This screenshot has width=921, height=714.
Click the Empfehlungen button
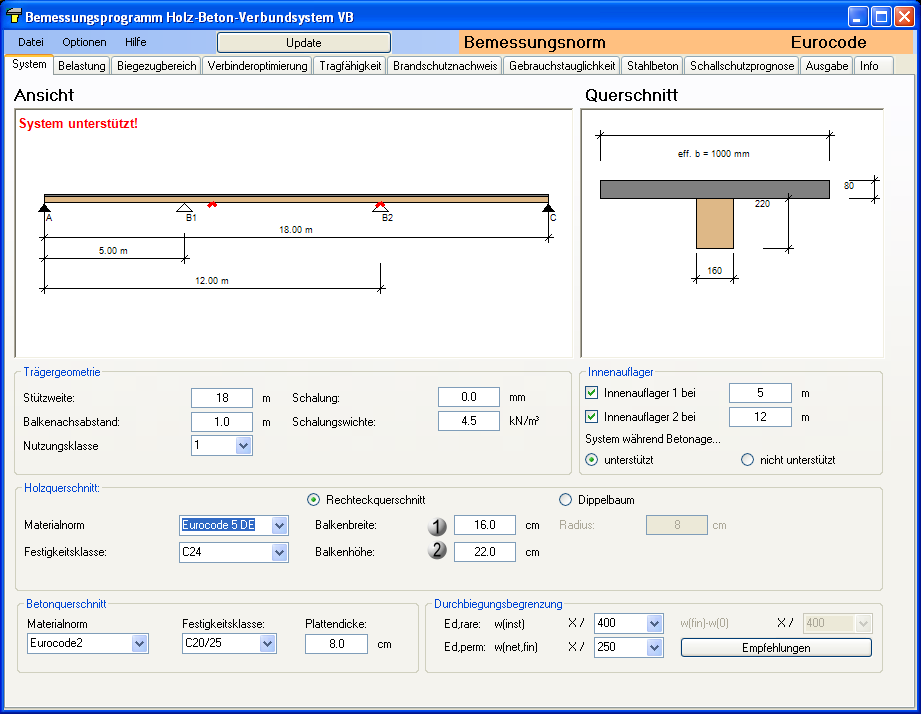[x=776, y=648]
